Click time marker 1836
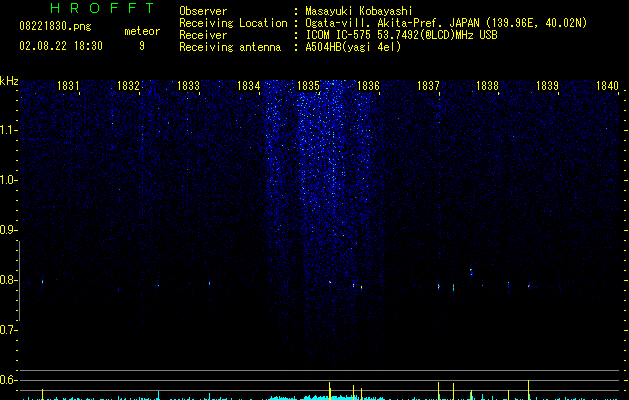Image resolution: width=629 pixels, height=400 pixels. 368,86
